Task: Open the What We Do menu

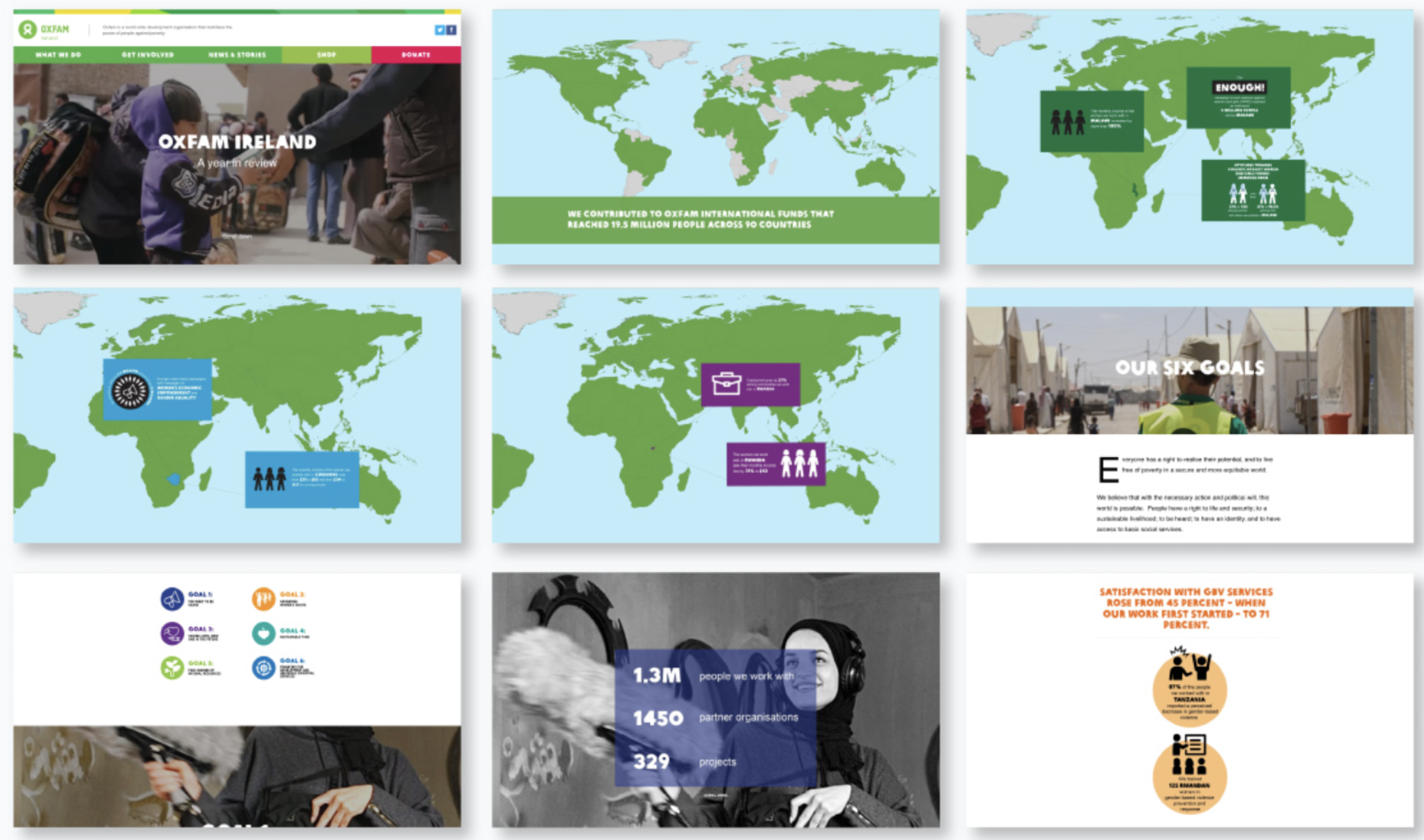Action: (58, 54)
